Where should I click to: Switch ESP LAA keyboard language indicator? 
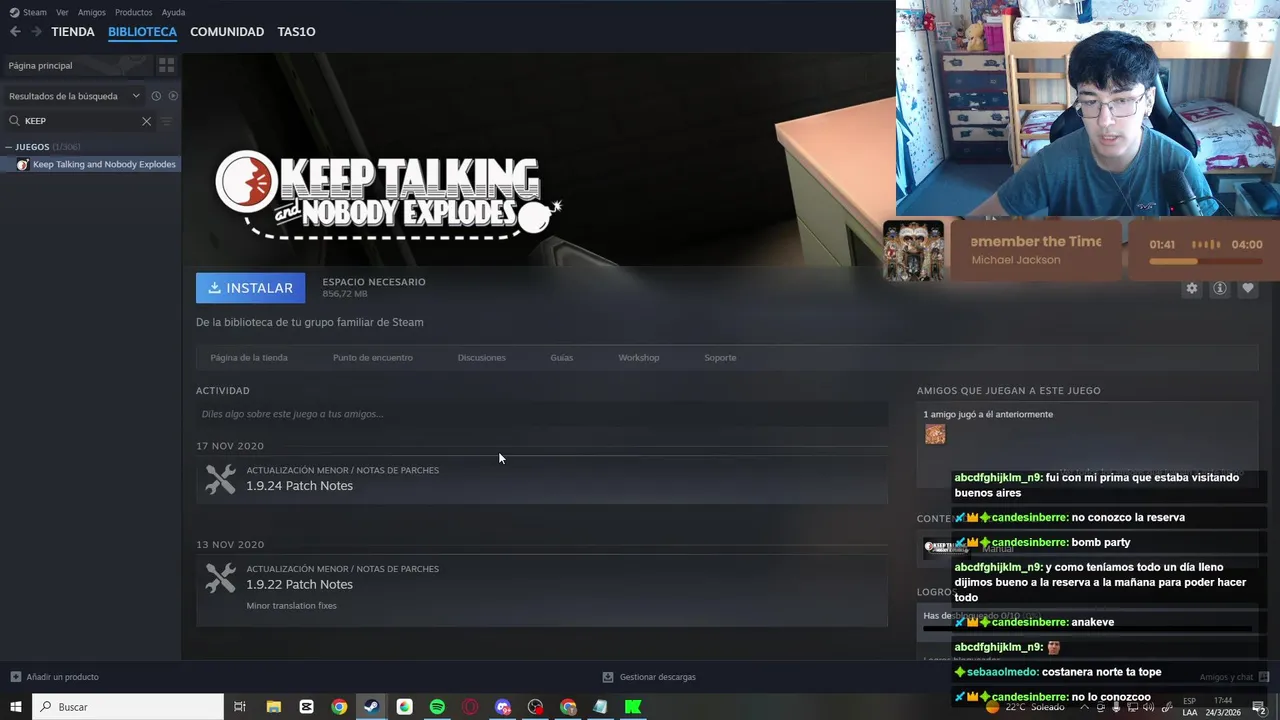(x=1190, y=707)
